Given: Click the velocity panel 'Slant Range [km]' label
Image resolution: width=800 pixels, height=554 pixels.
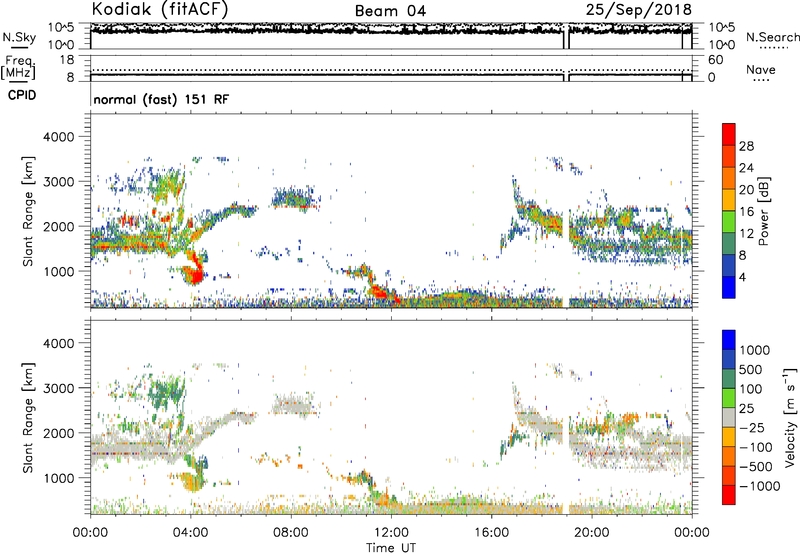Looking at the screenshot, I should [x=28, y=417].
